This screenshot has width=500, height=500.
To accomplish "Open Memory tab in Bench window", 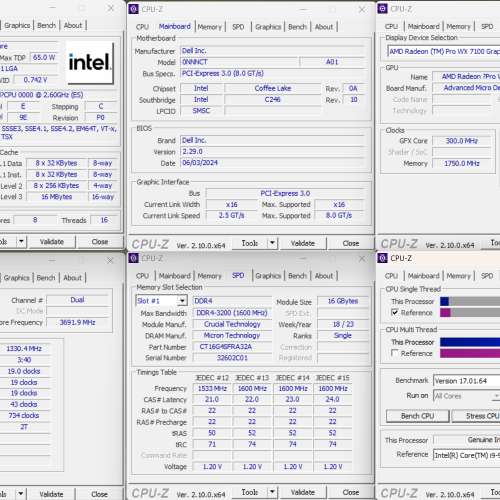I will [459, 276].
